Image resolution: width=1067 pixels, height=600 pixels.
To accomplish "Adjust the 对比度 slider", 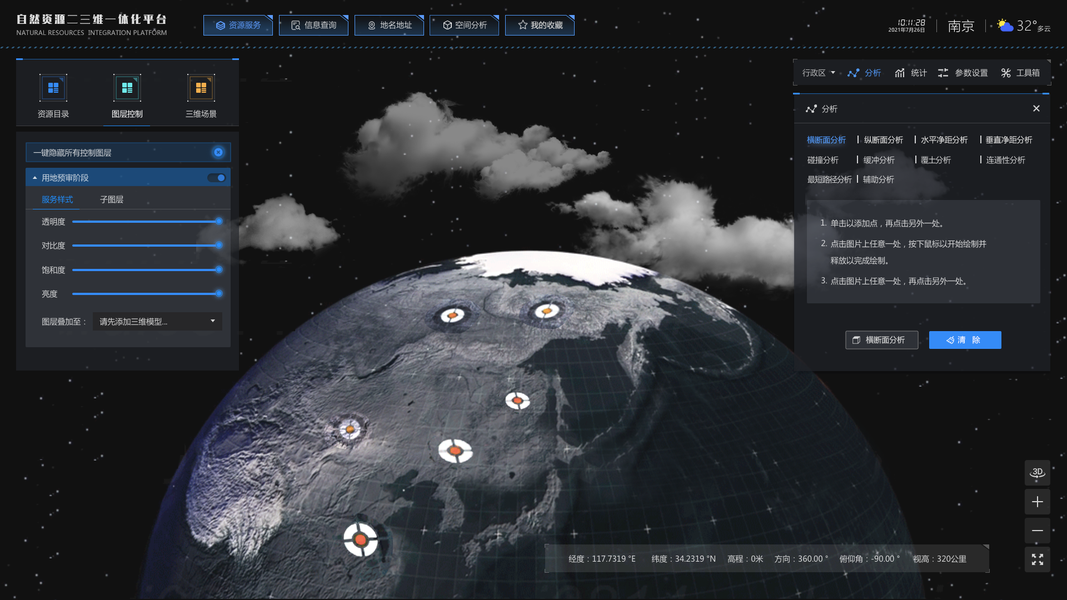I will click(x=146, y=245).
